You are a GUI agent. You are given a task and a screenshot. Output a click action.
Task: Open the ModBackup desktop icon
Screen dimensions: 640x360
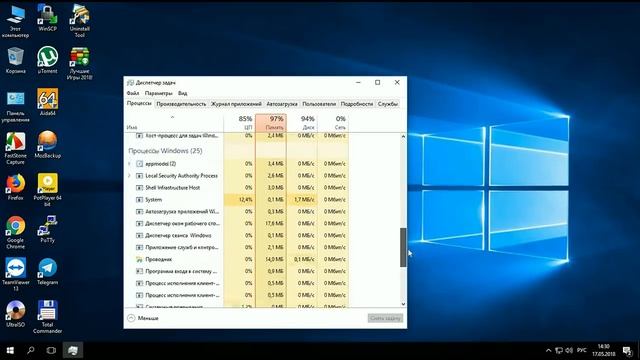47,145
